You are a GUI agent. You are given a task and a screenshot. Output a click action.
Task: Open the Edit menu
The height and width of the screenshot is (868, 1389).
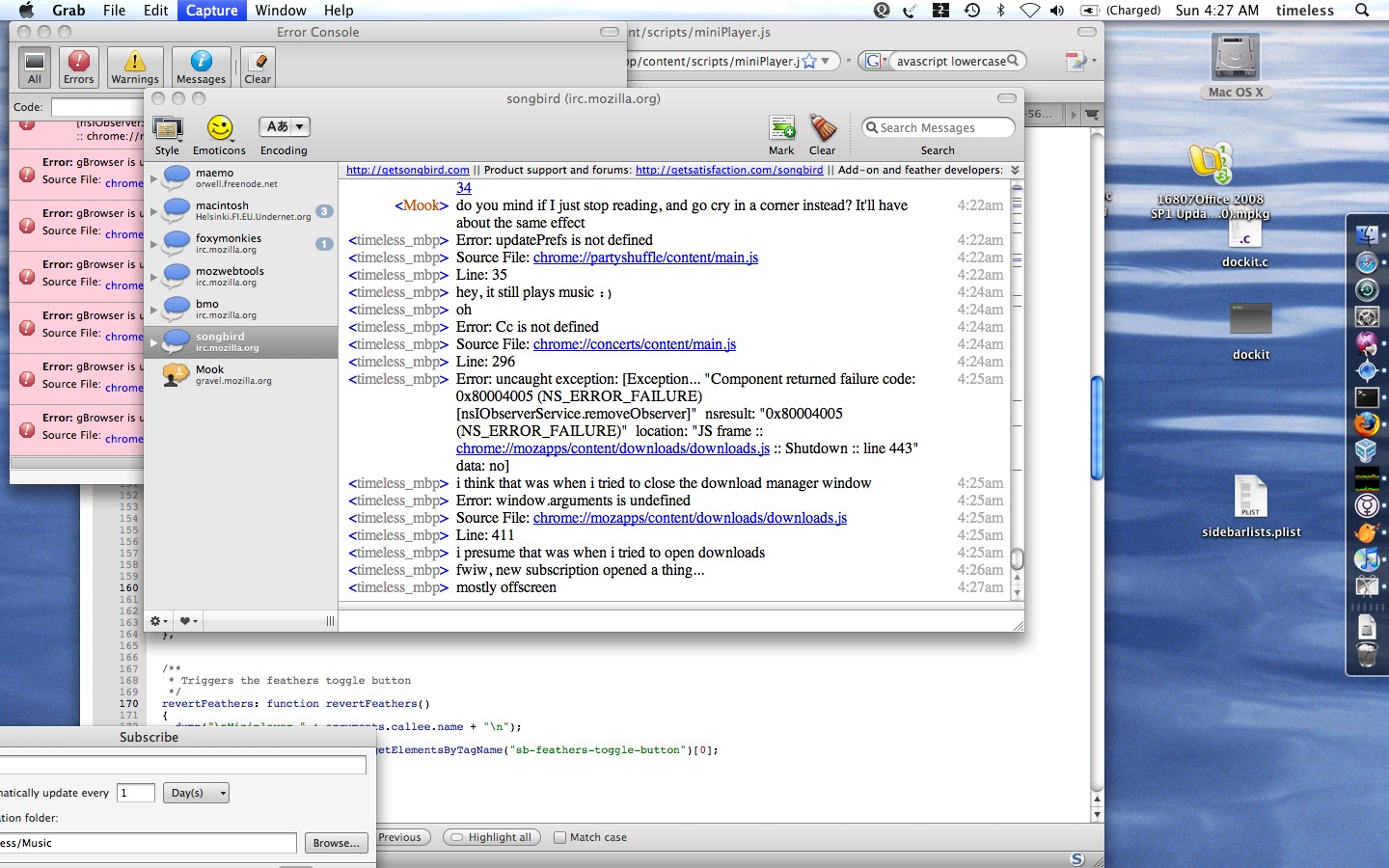pos(155,11)
